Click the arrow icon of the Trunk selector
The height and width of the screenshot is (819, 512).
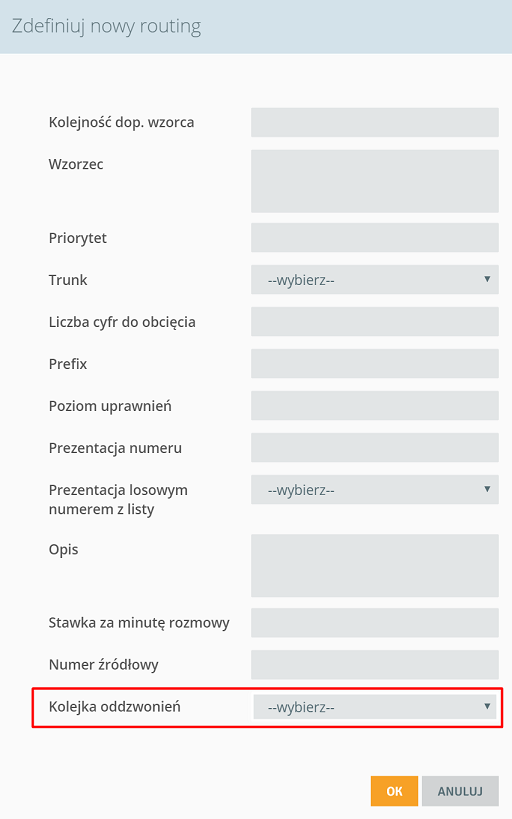(487, 279)
